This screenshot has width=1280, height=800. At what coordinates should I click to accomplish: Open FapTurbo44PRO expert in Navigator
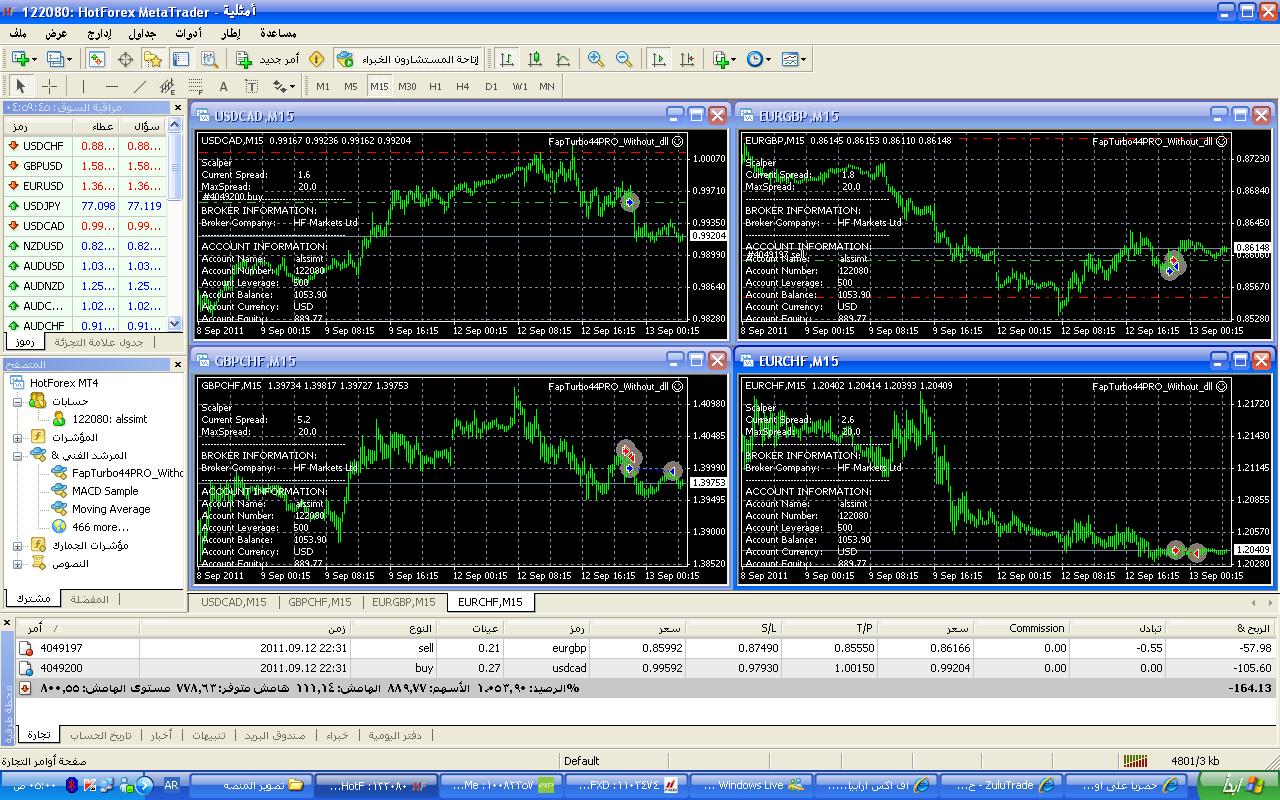(117, 473)
